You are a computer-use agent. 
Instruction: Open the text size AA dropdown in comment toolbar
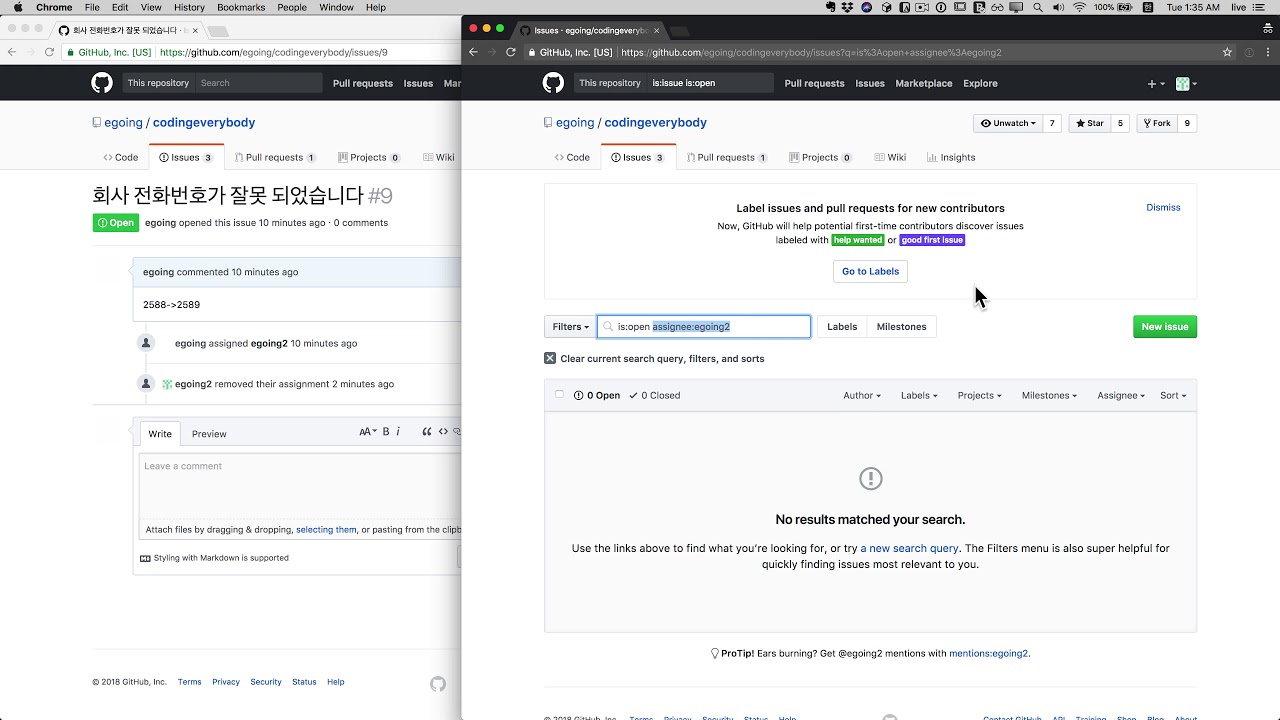tap(368, 432)
